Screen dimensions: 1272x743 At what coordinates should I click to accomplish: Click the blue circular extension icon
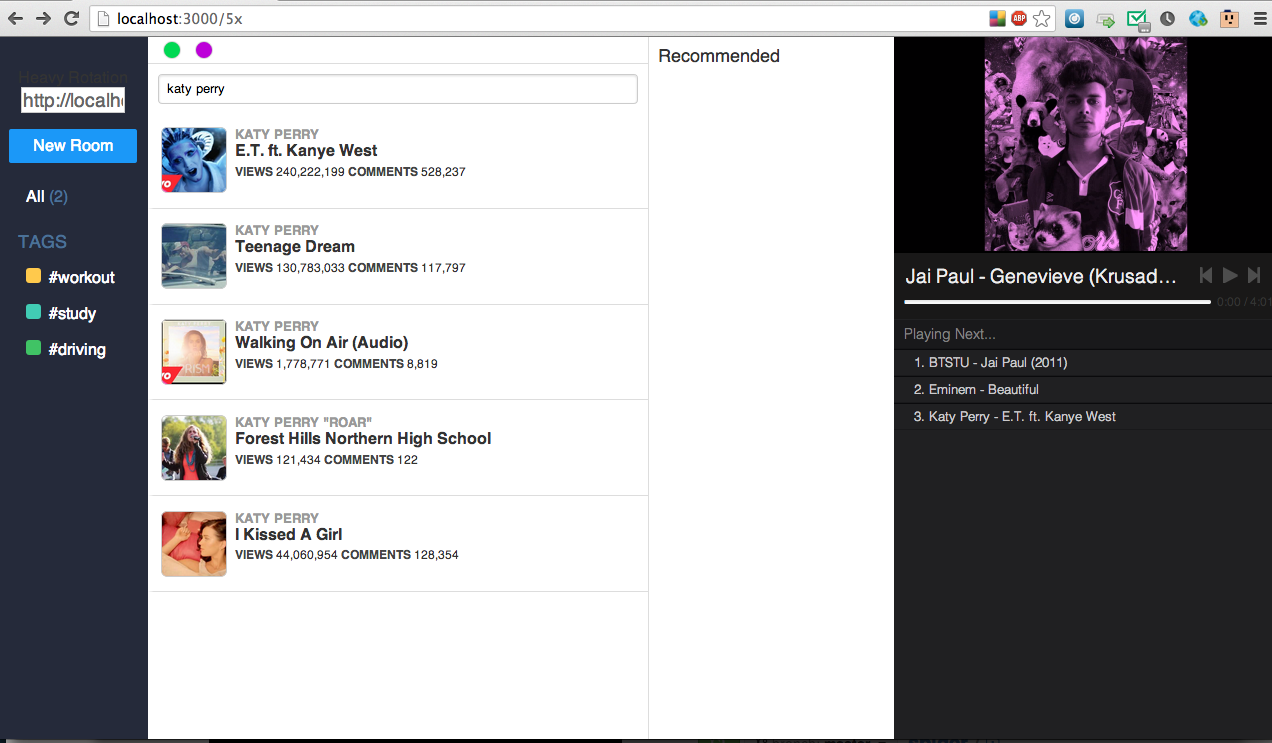click(x=1074, y=18)
